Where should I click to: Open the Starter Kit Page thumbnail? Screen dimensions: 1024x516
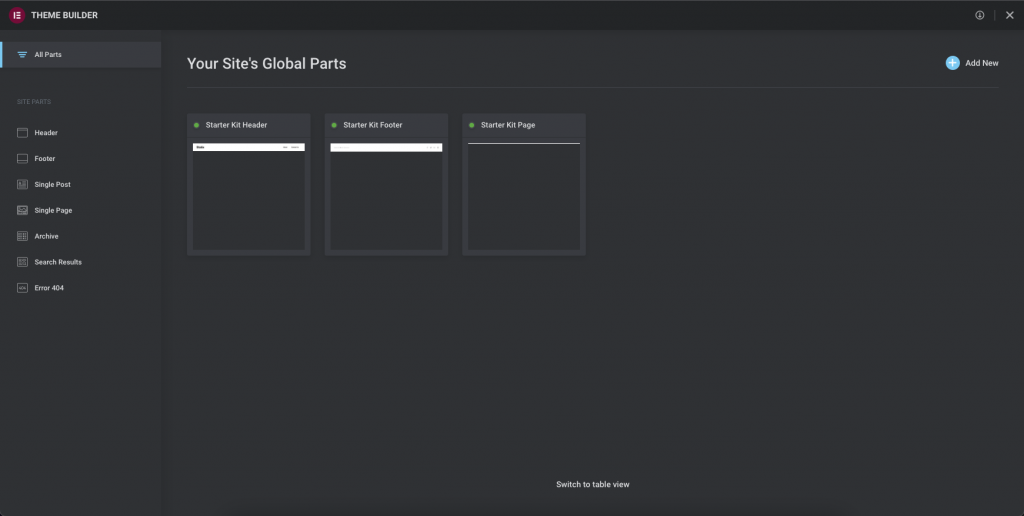(524, 196)
